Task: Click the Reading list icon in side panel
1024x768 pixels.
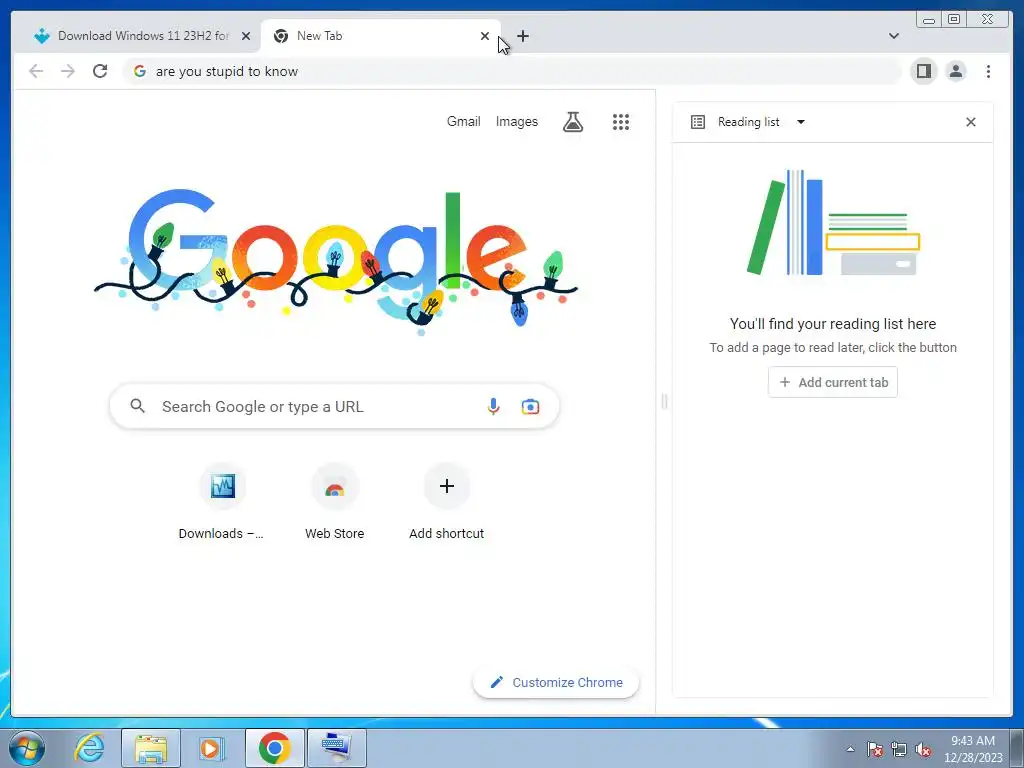Action: click(697, 122)
